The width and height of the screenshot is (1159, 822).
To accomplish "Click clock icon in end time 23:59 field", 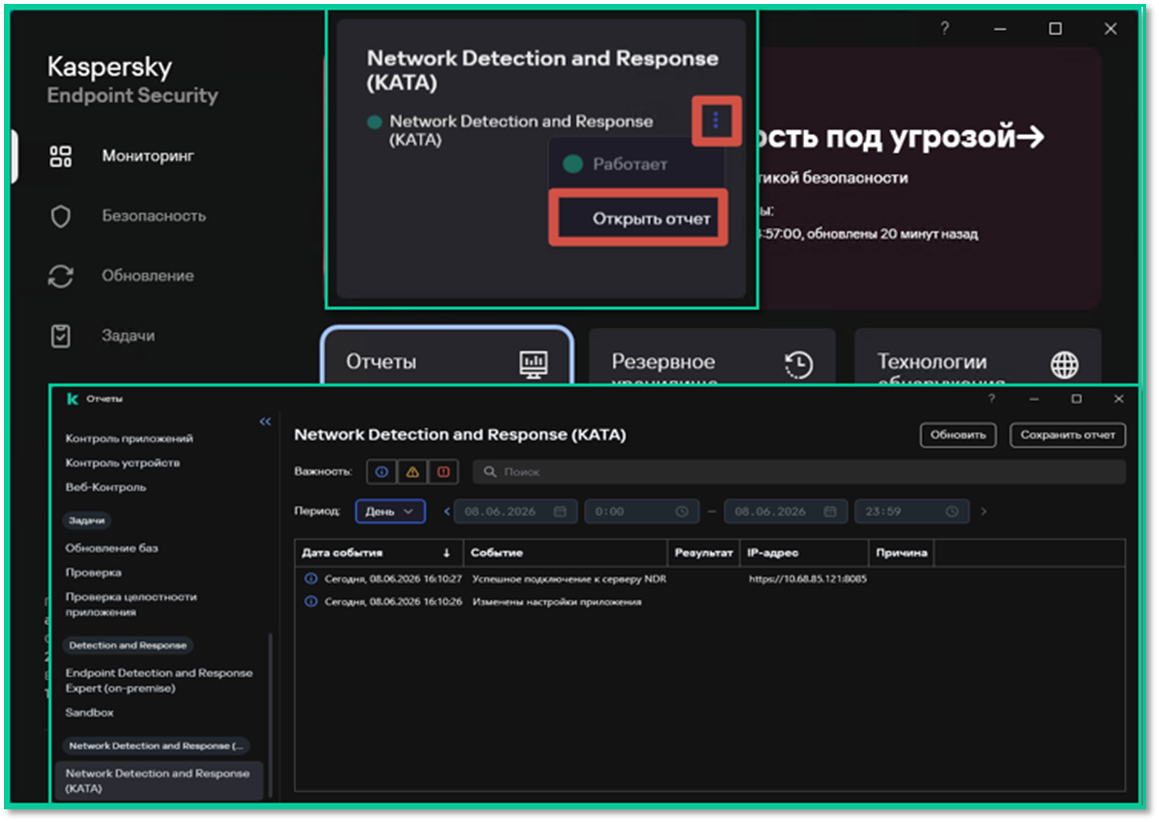I will pyautogui.click(x=952, y=512).
